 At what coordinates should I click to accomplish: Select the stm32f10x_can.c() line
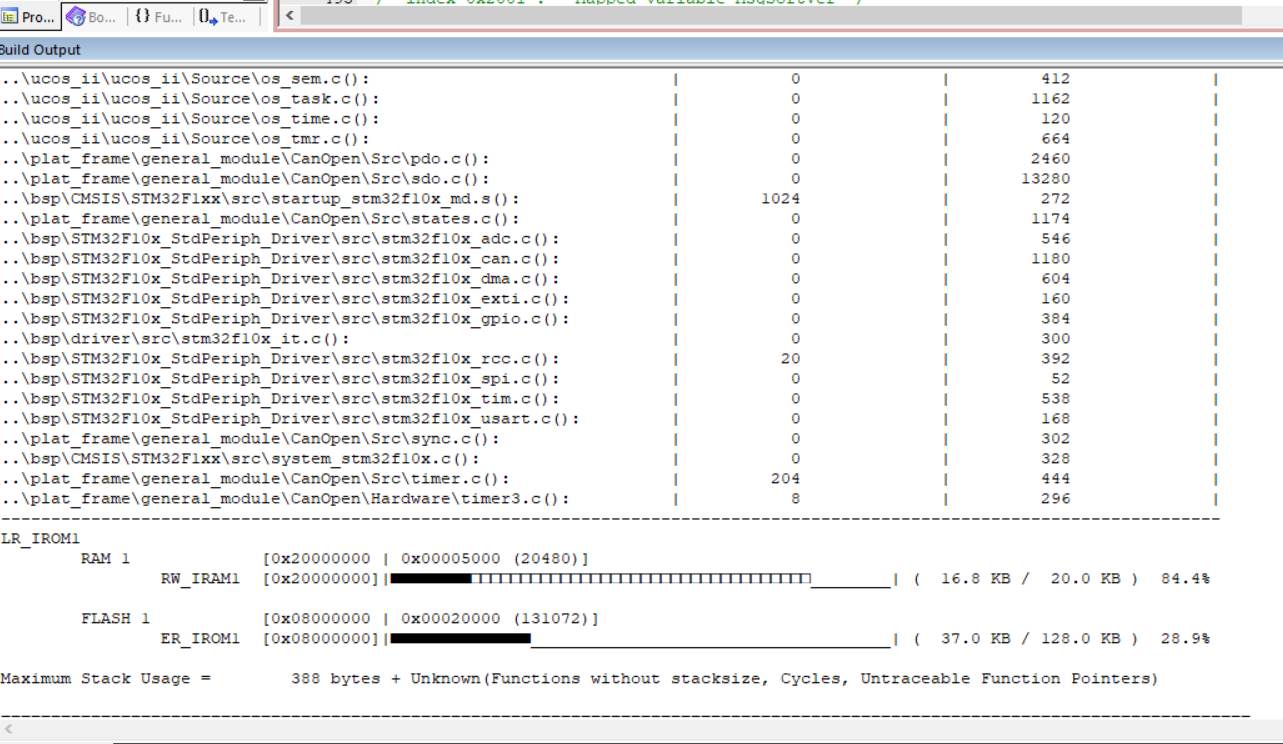point(608,258)
